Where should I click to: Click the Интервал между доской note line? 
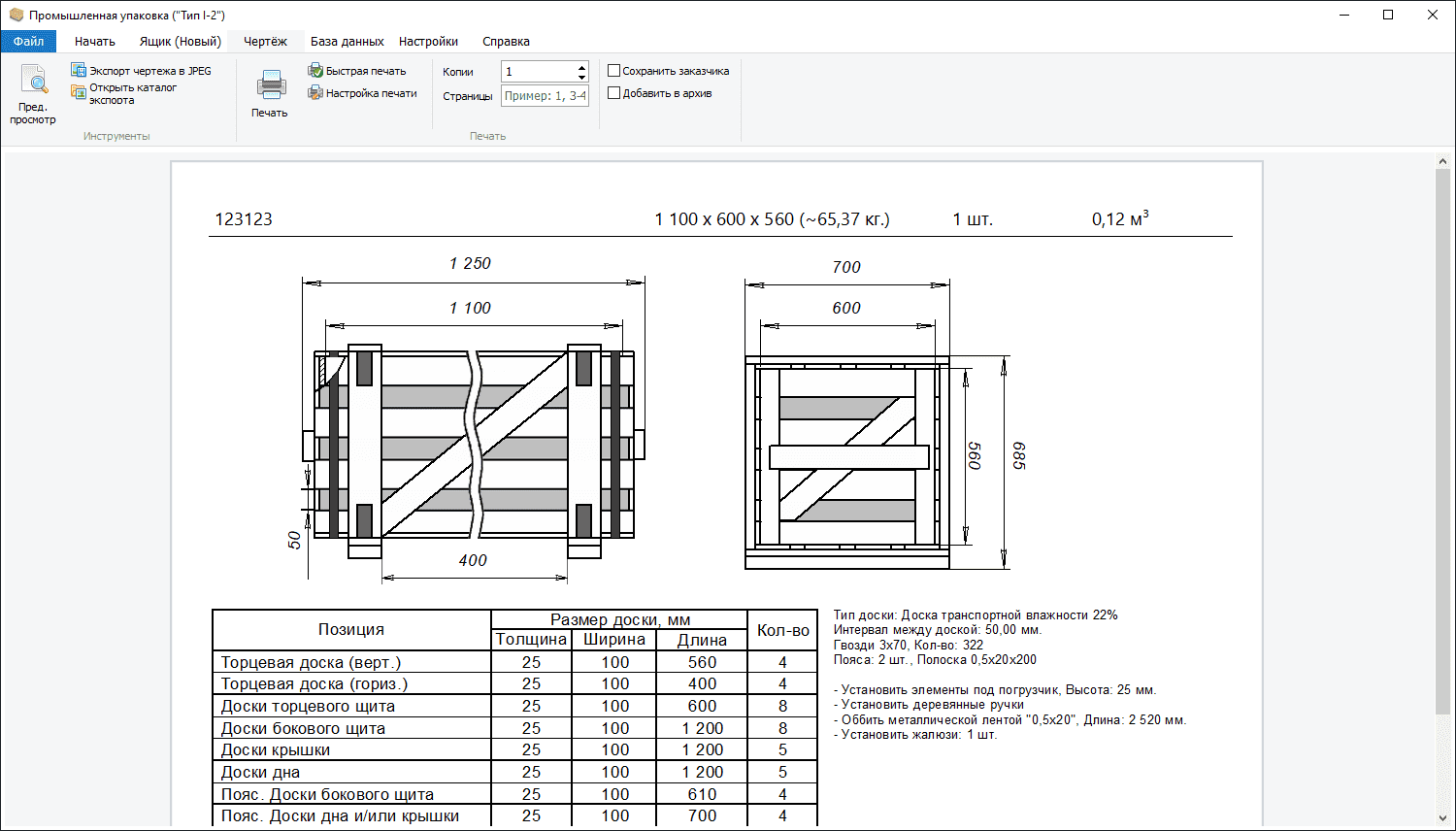pos(938,629)
